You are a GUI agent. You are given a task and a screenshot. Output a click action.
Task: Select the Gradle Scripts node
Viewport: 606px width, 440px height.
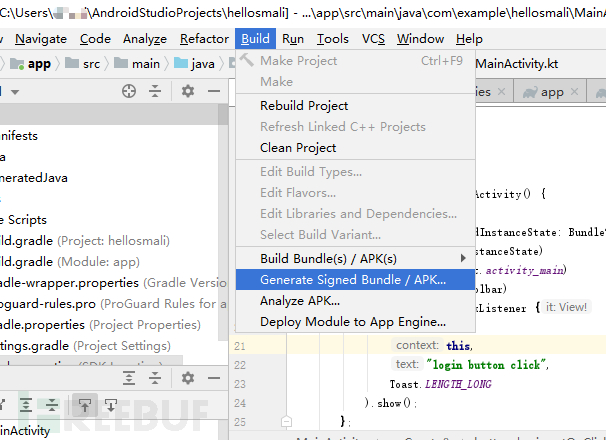coord(23,220)
